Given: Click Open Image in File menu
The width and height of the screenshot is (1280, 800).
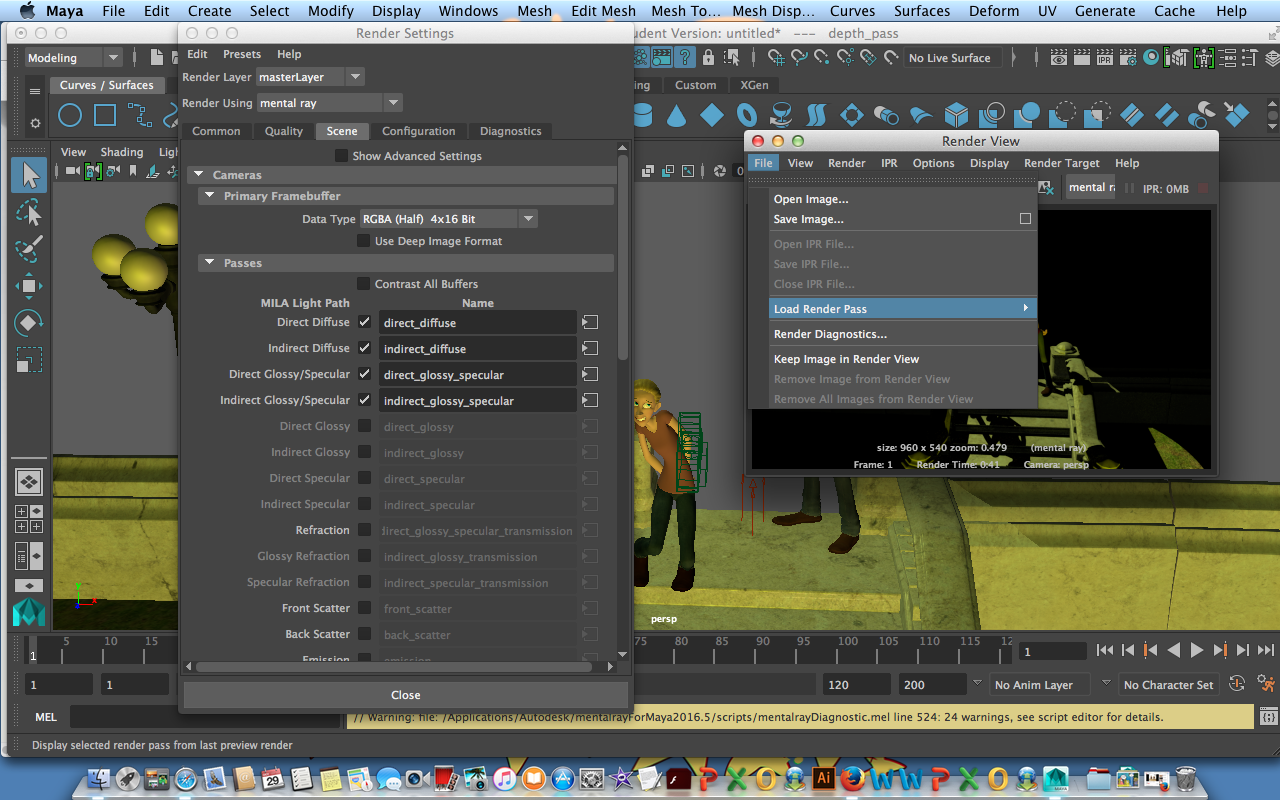Looking at the screenshot, I should pos(811,199).
